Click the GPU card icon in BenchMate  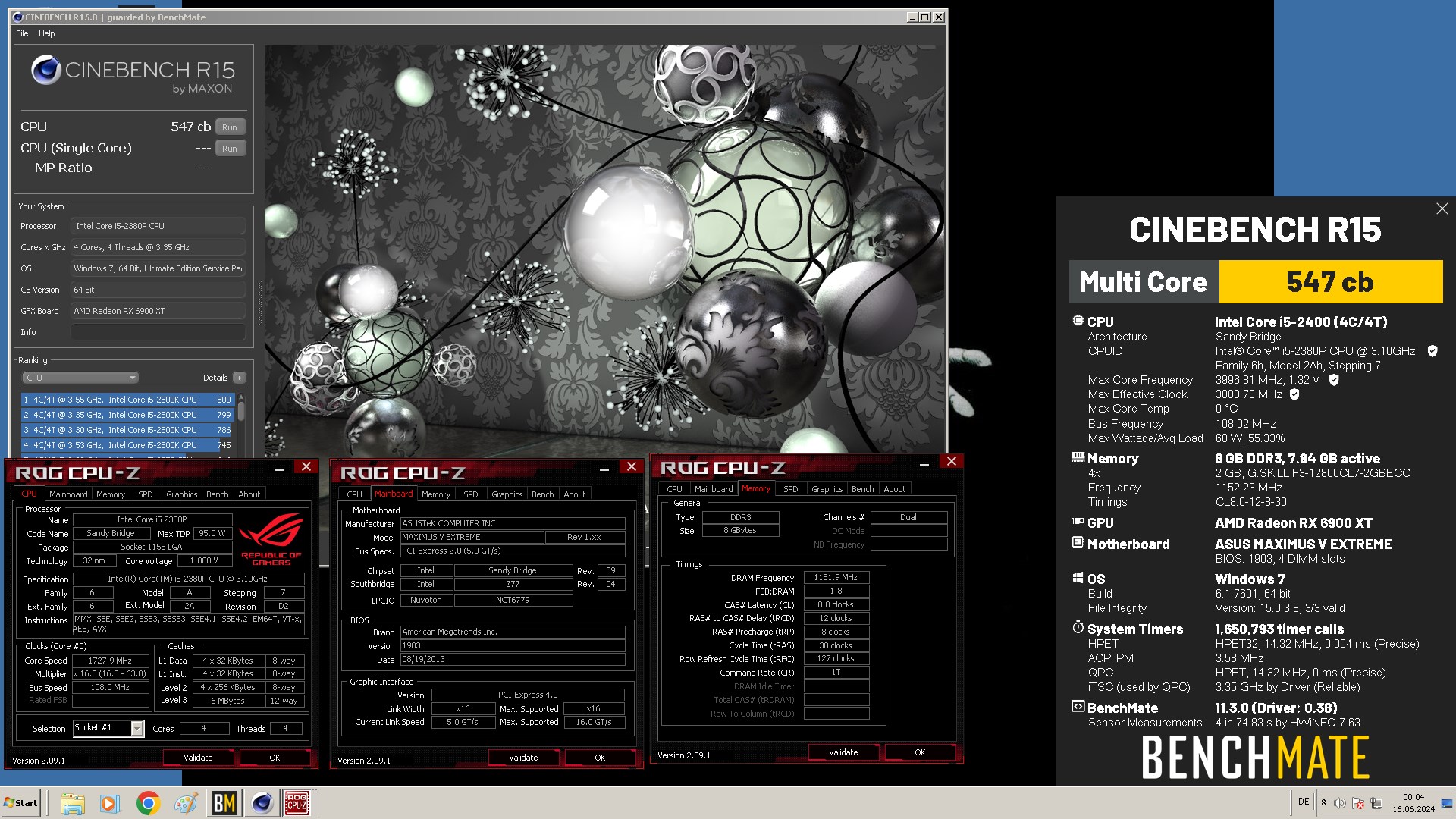click(x=1078, y=522)
